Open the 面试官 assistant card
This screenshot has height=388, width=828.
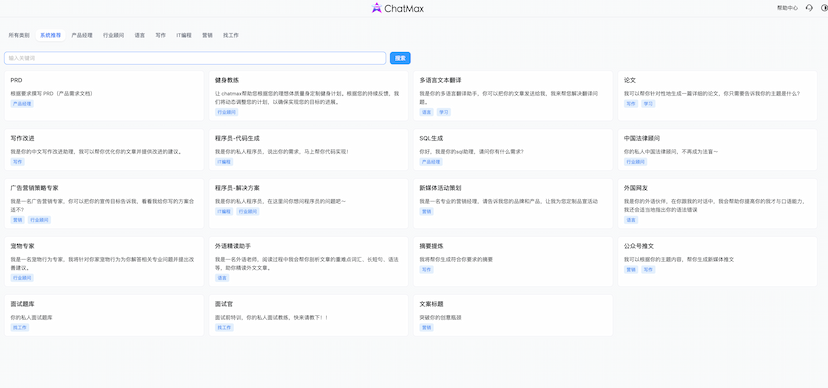(x=308, y=315)
